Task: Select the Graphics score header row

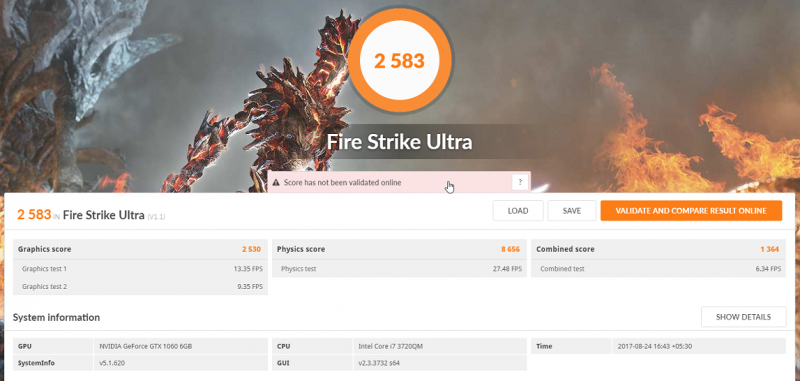Action: click(140, 249)
